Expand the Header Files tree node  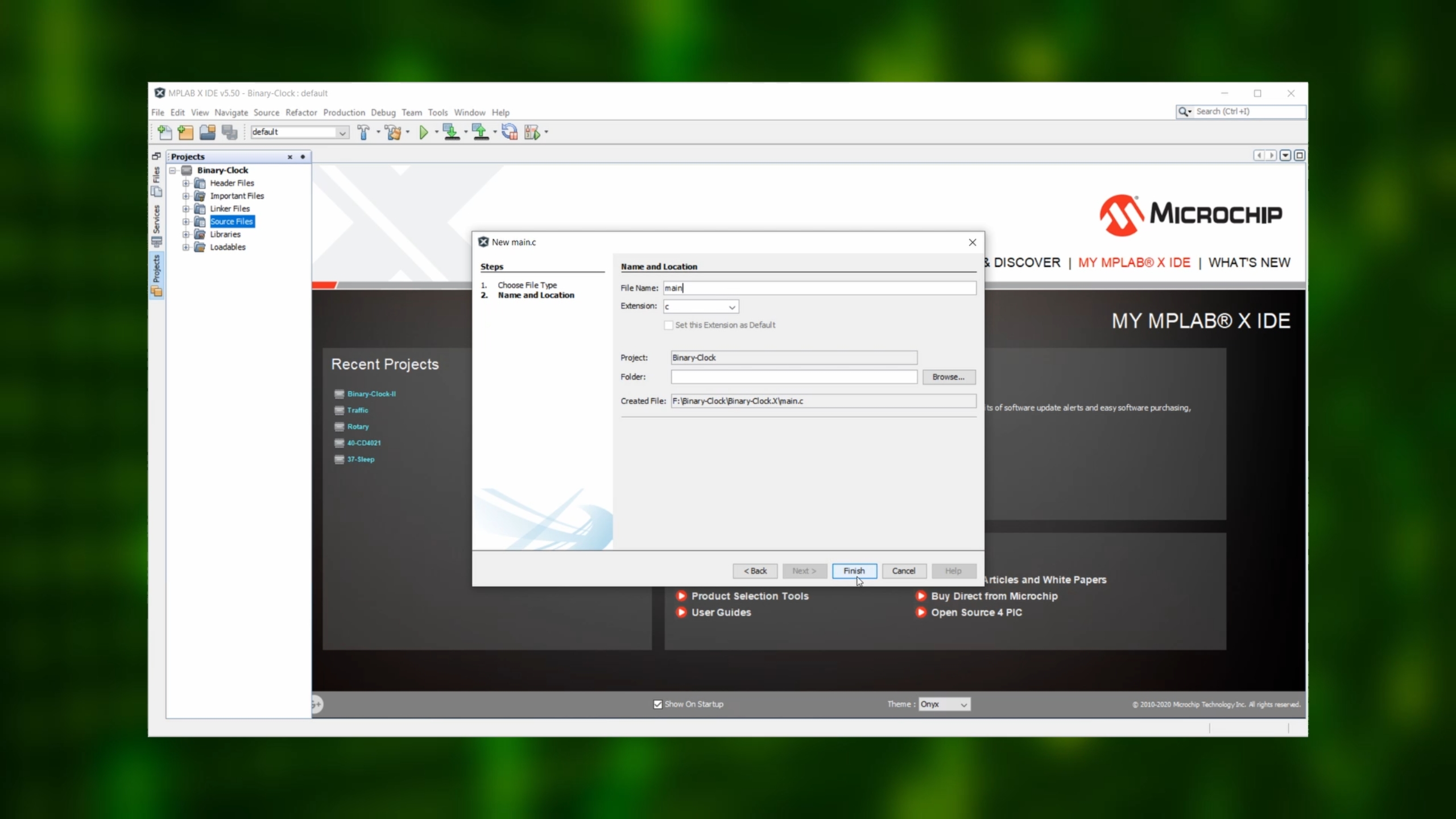click(x=186, y=183)
